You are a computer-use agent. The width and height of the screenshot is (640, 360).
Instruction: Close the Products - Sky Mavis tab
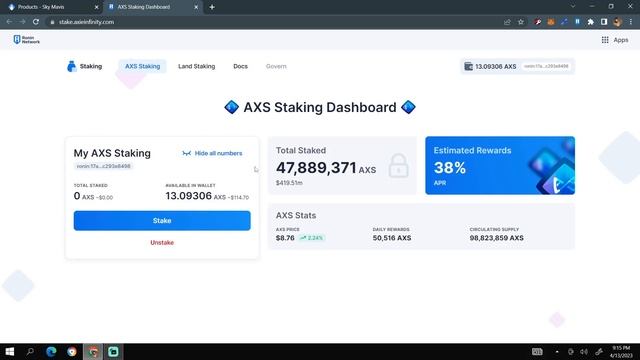[96, 7]
